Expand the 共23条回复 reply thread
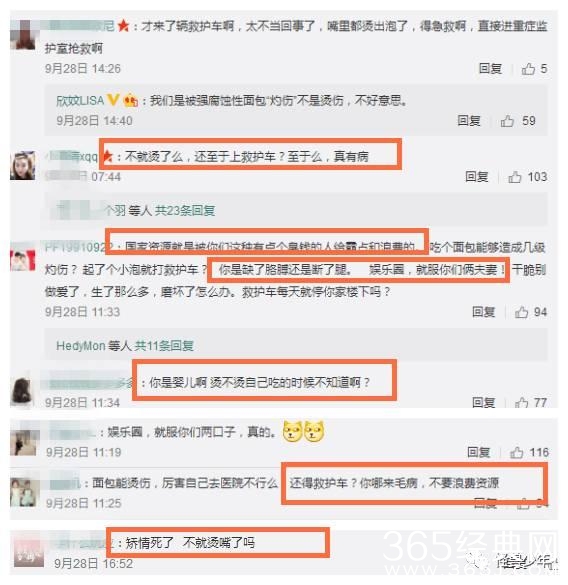568x585 pixels. coord(185,211)
